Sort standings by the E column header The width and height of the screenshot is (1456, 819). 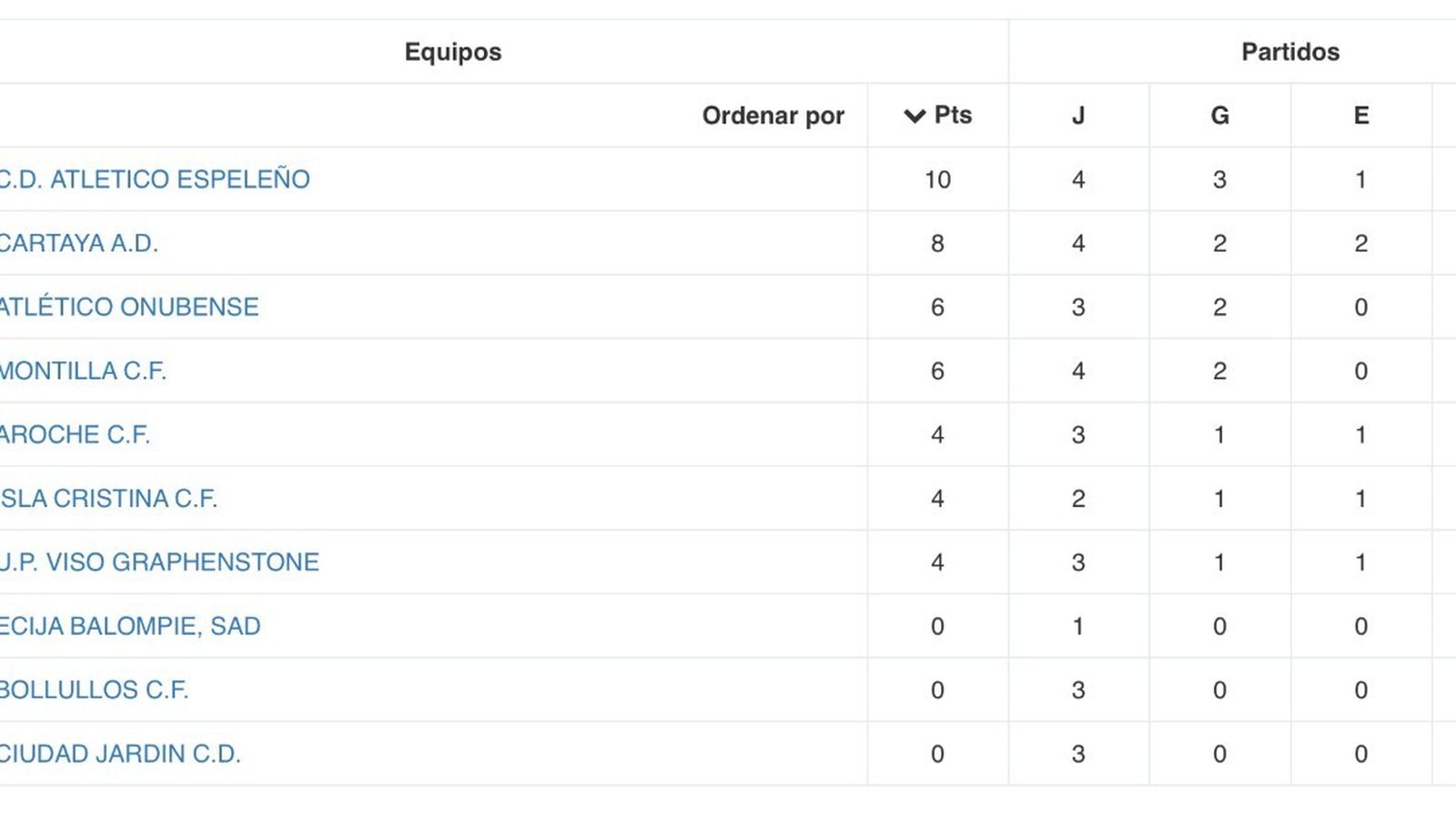pyautogui.click(x=1360, y=115)
